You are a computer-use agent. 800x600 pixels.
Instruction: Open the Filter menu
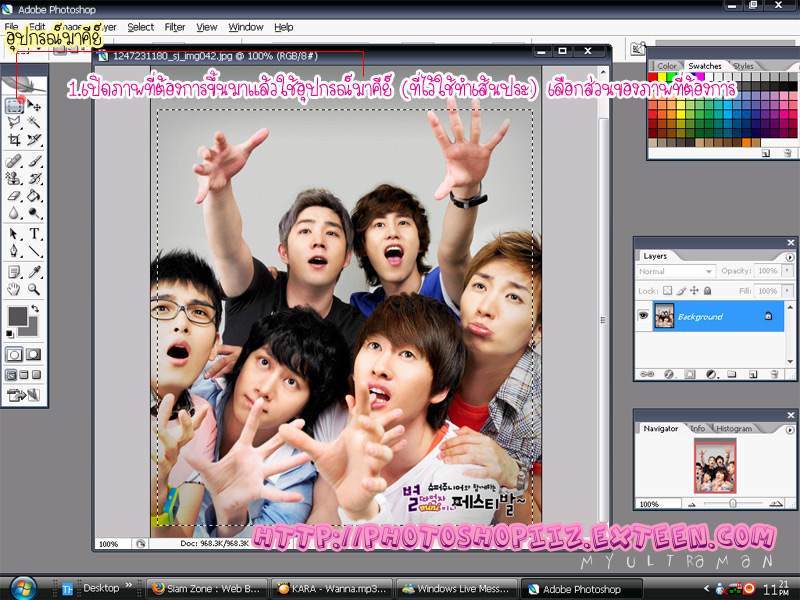pyautogui.click(x=174, y=27)
